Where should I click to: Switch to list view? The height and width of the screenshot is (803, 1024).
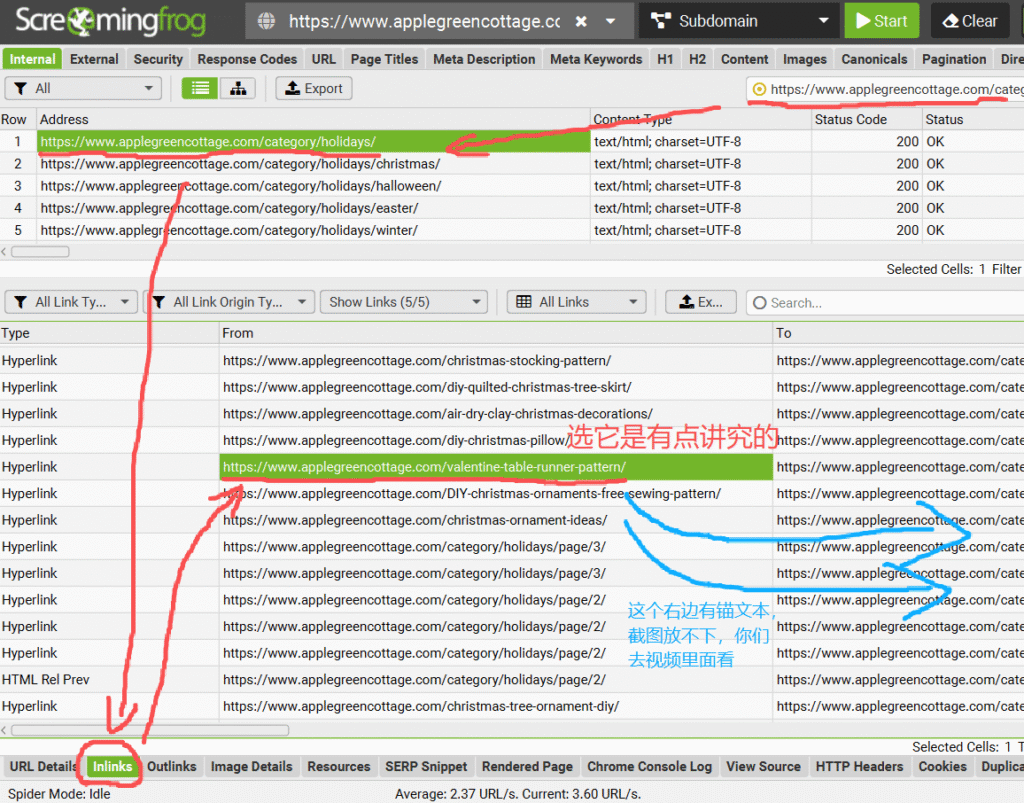tap(200, 88)
